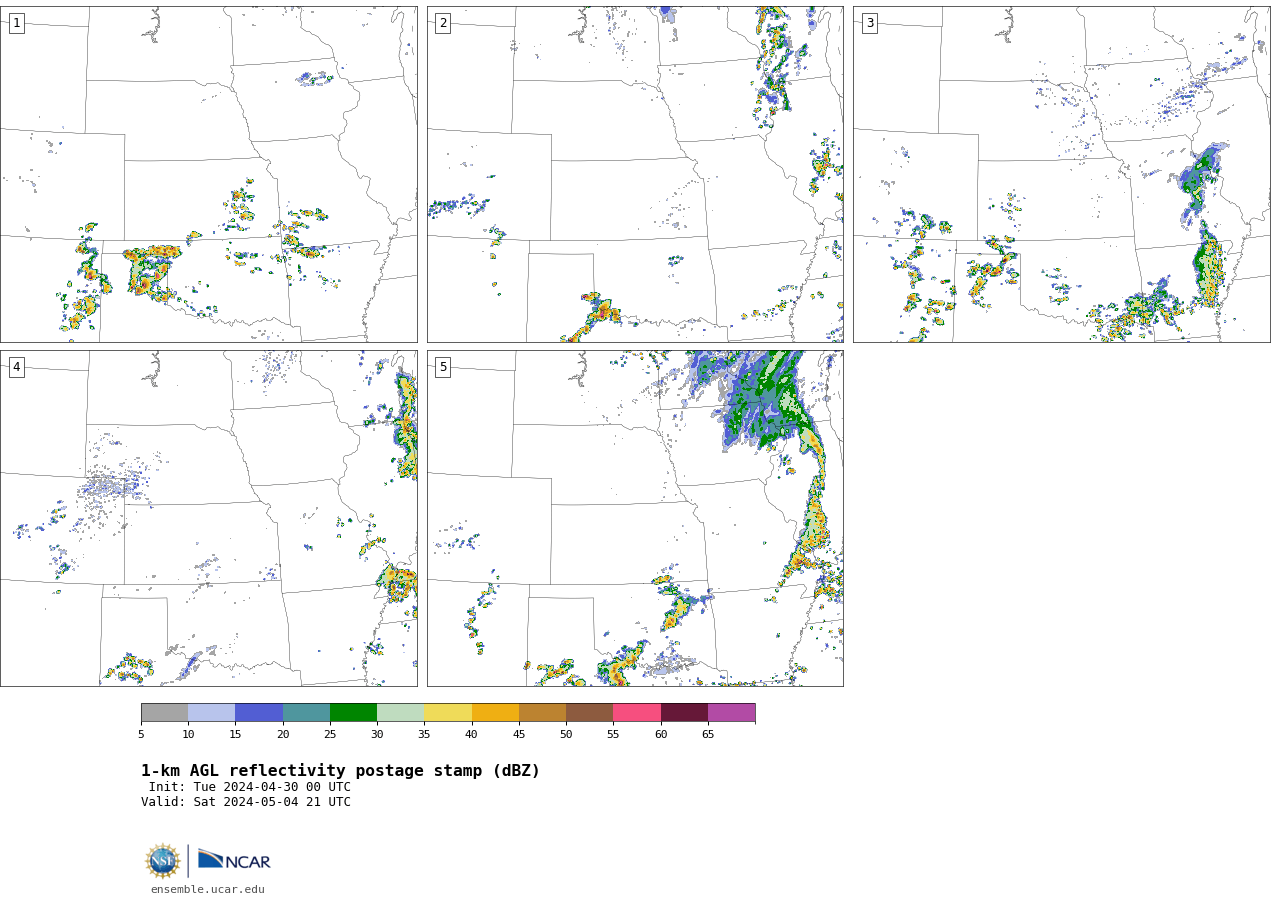Viewport: 1280px width, 901px height.
Task: Click the panel number 1 label
Action: tap(16, 23)
